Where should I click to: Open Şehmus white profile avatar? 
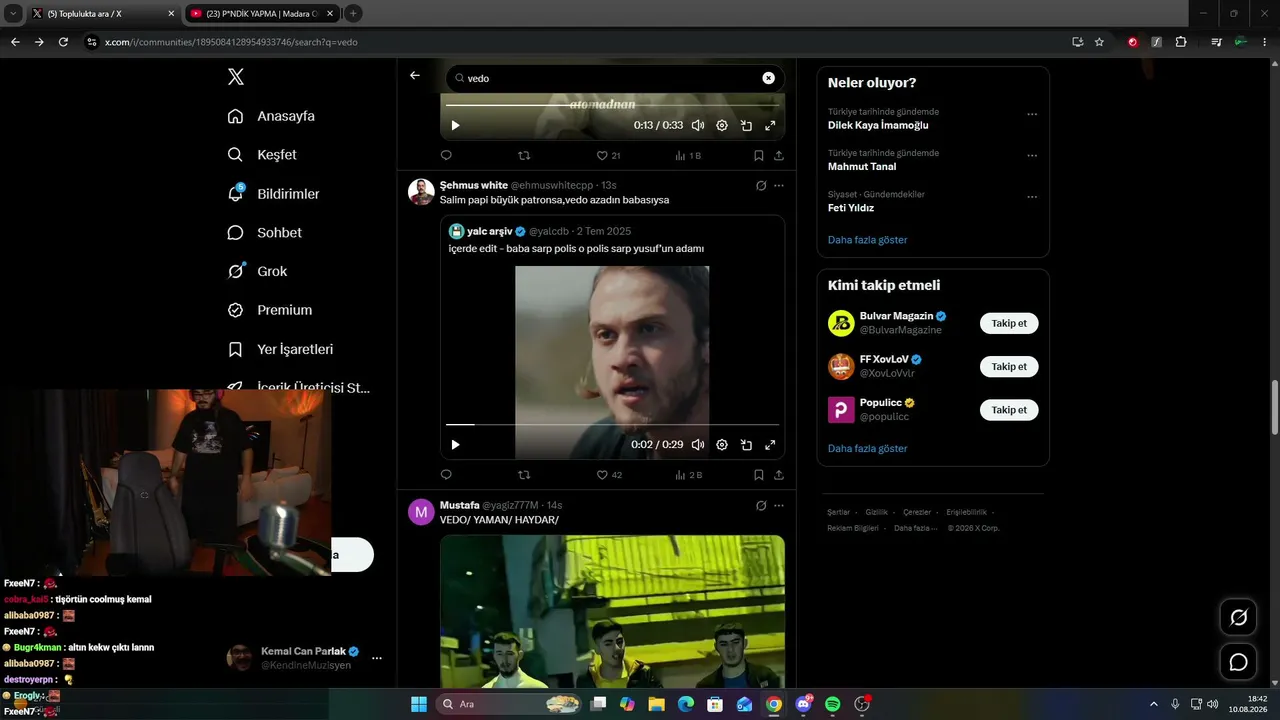[x=421, y=192]
